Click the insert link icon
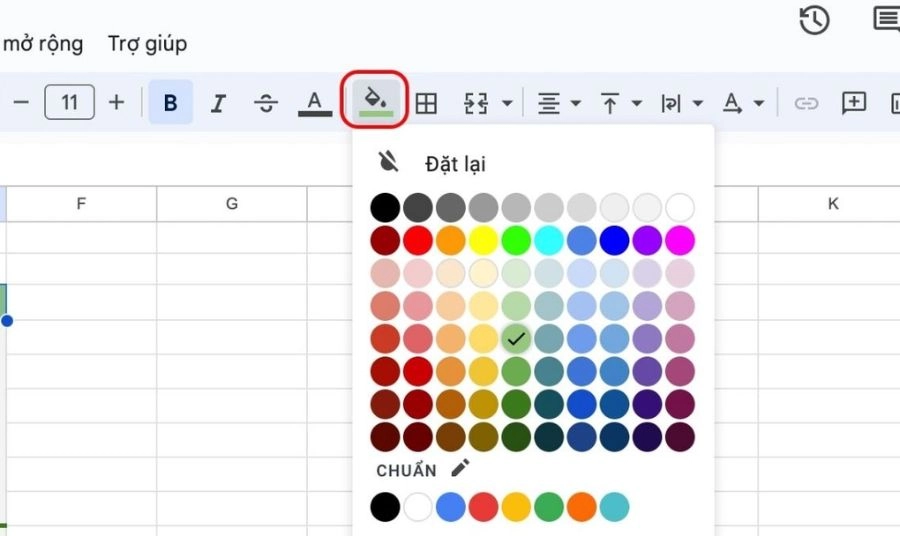The width and height of the screenshot is (900, 536). coord(806,103)
